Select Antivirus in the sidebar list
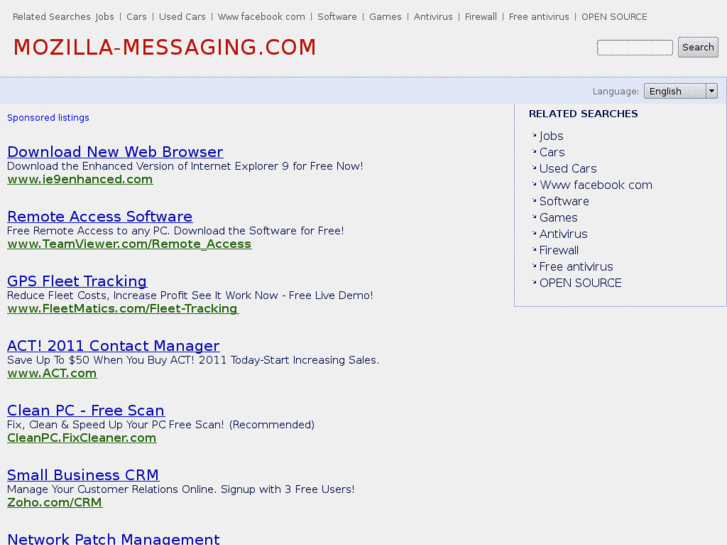The height and width of the screenshot is (545, 727). 563,234
